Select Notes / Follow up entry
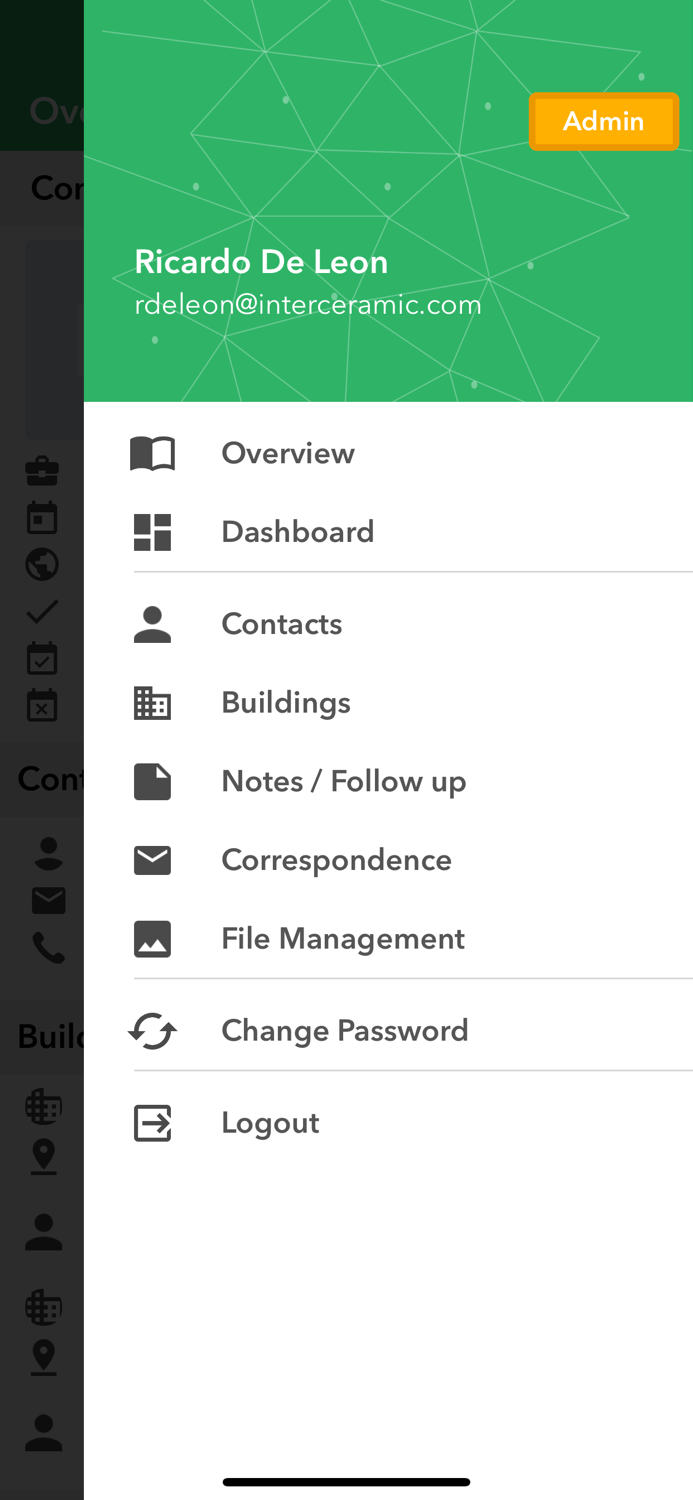Viewport: 693px width, 1500px height. pos(344,781)
